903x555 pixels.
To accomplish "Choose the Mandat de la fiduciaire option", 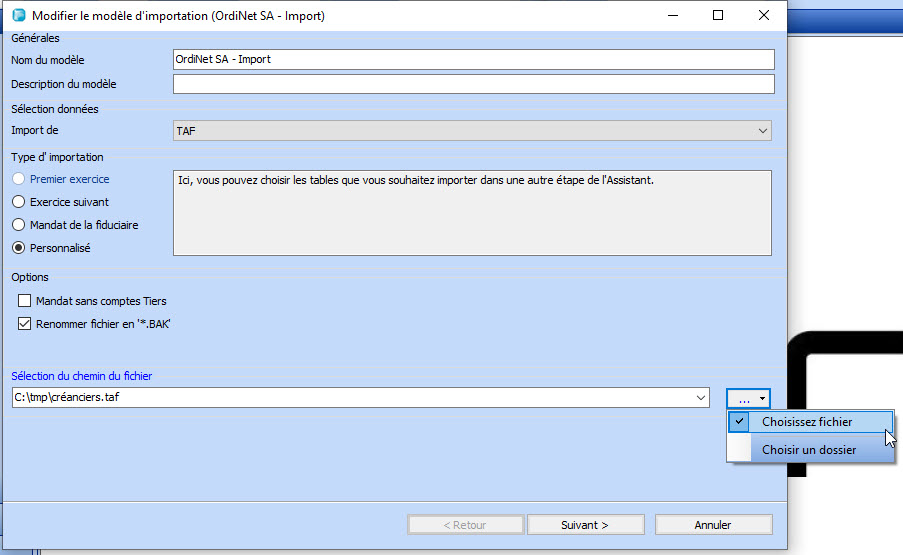I will click(x=18, y=225).
